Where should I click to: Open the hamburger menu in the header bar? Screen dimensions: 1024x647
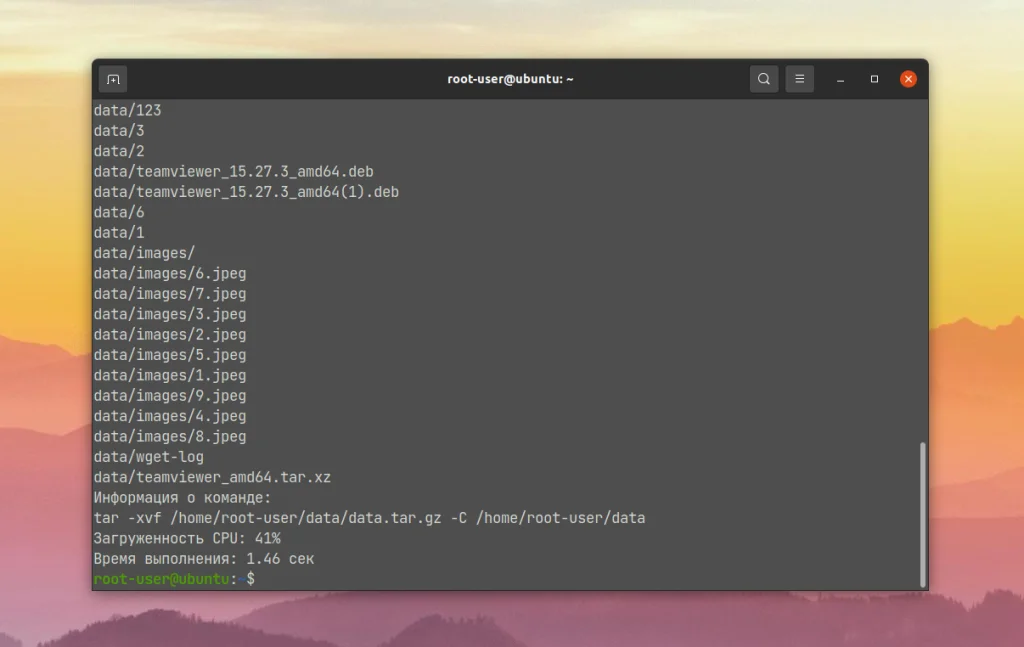pyautogui.click(x=799, y=78)
